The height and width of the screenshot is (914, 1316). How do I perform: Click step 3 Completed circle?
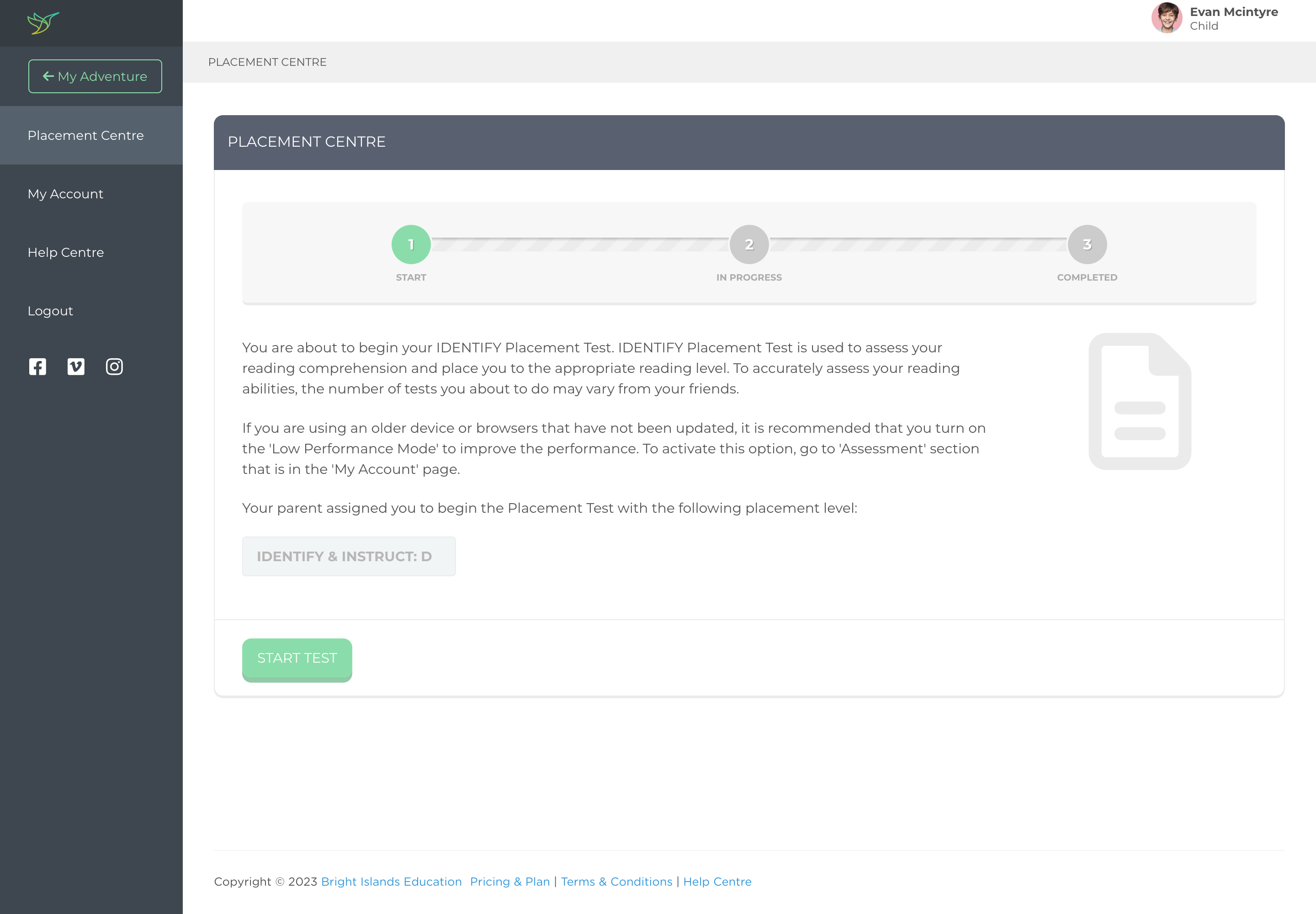point(1087,244)
